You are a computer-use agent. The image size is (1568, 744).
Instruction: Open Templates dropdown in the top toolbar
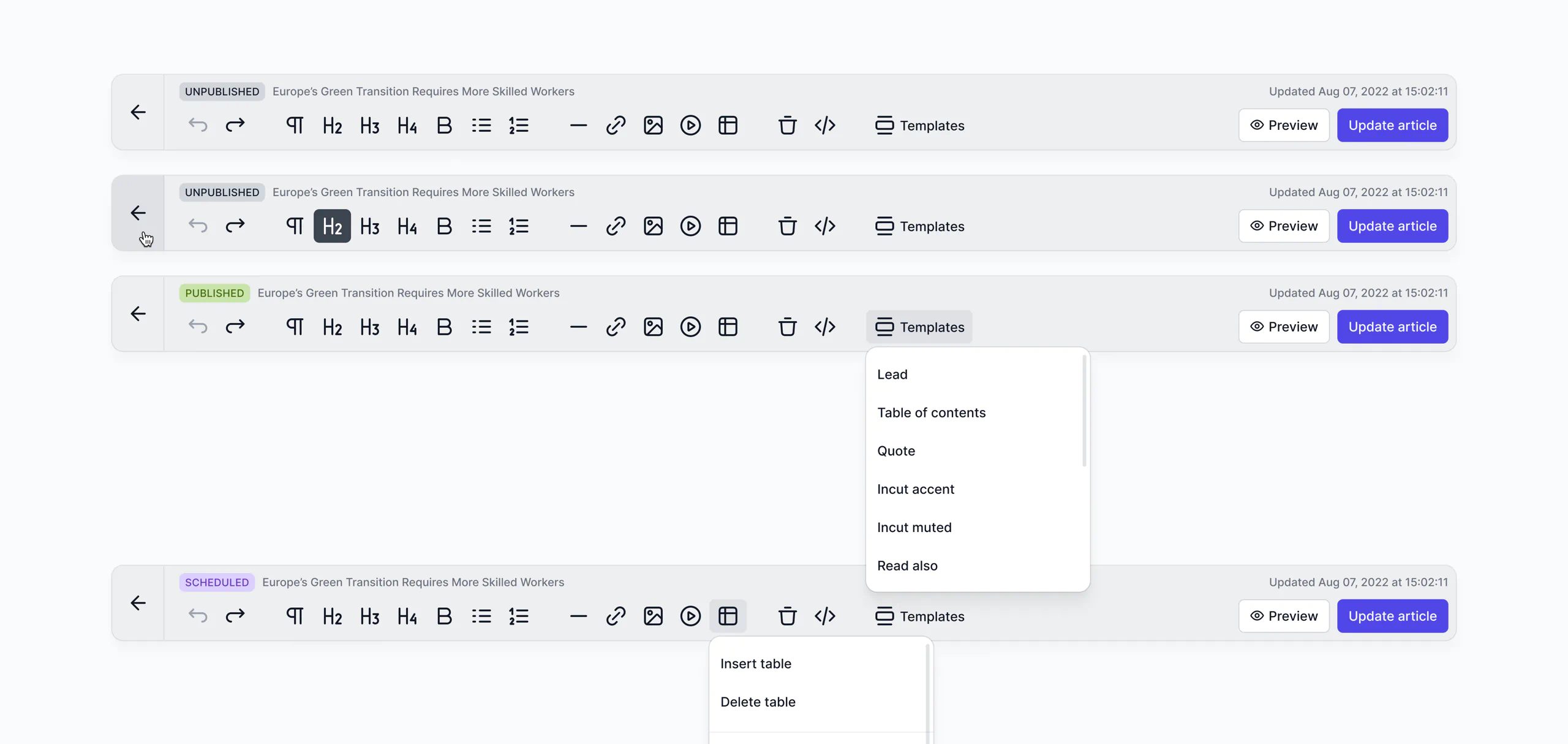point(919,126)
